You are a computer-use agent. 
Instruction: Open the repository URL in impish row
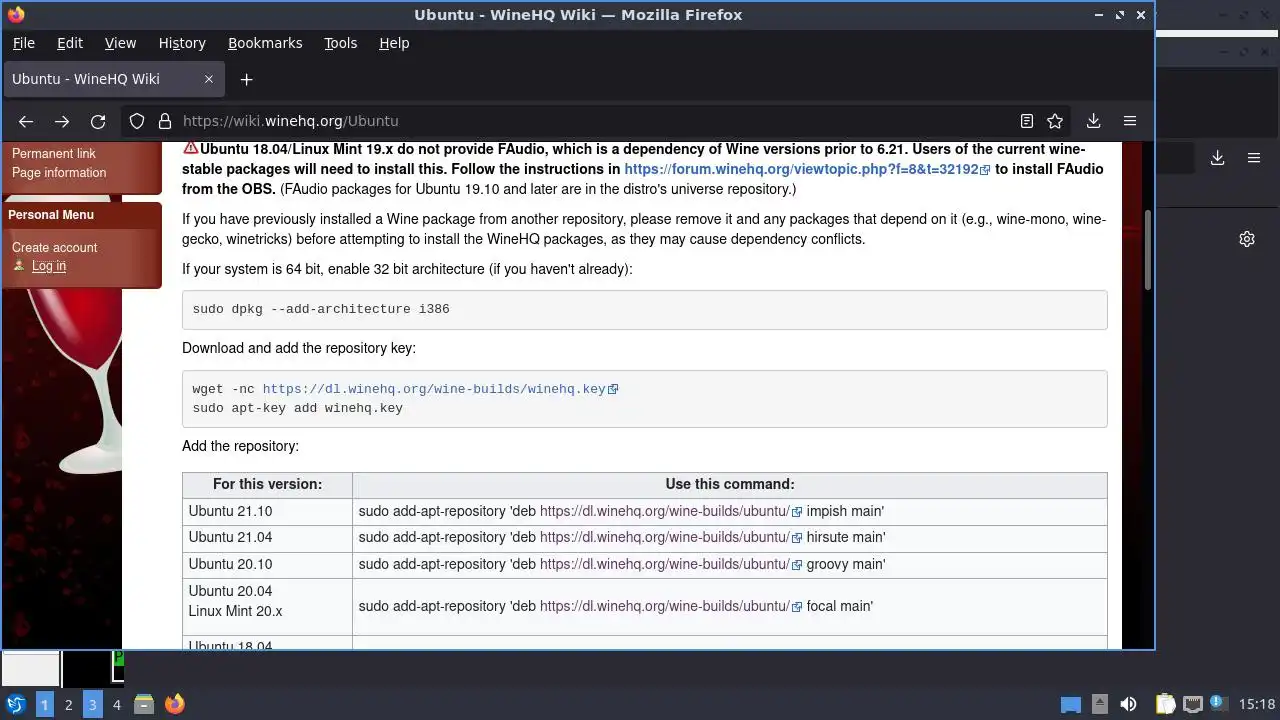(x=670, y=511)
